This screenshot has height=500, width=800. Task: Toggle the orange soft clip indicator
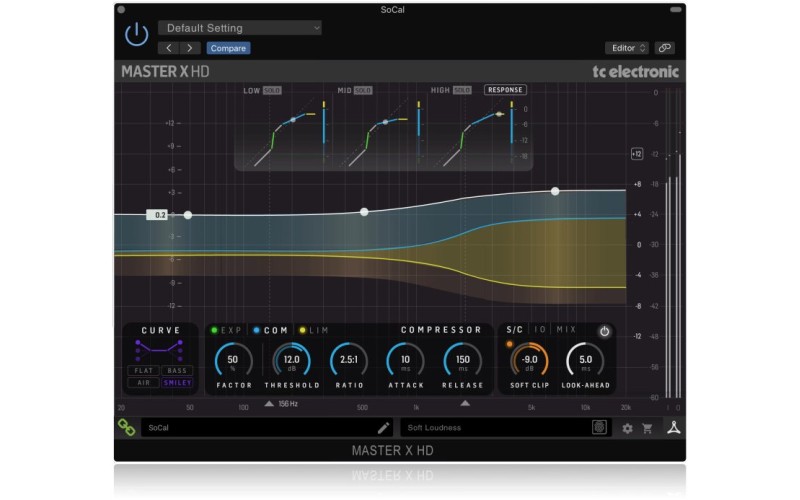(509, 344)
